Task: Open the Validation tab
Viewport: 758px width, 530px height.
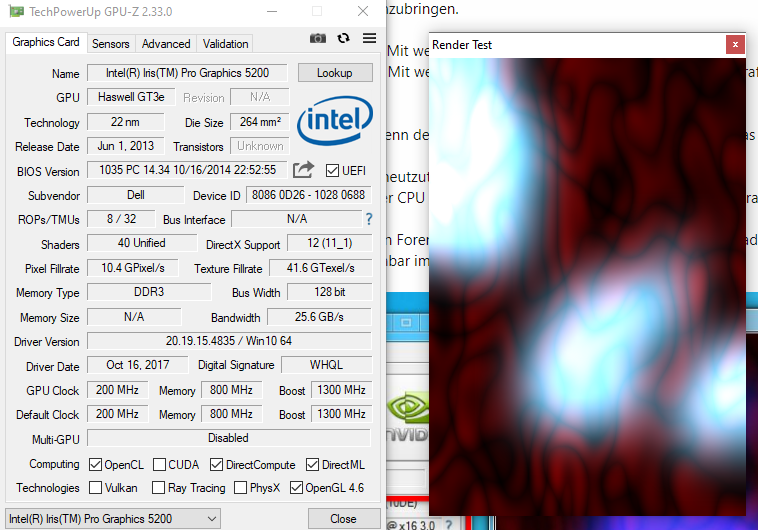Action: click(225, 44)
